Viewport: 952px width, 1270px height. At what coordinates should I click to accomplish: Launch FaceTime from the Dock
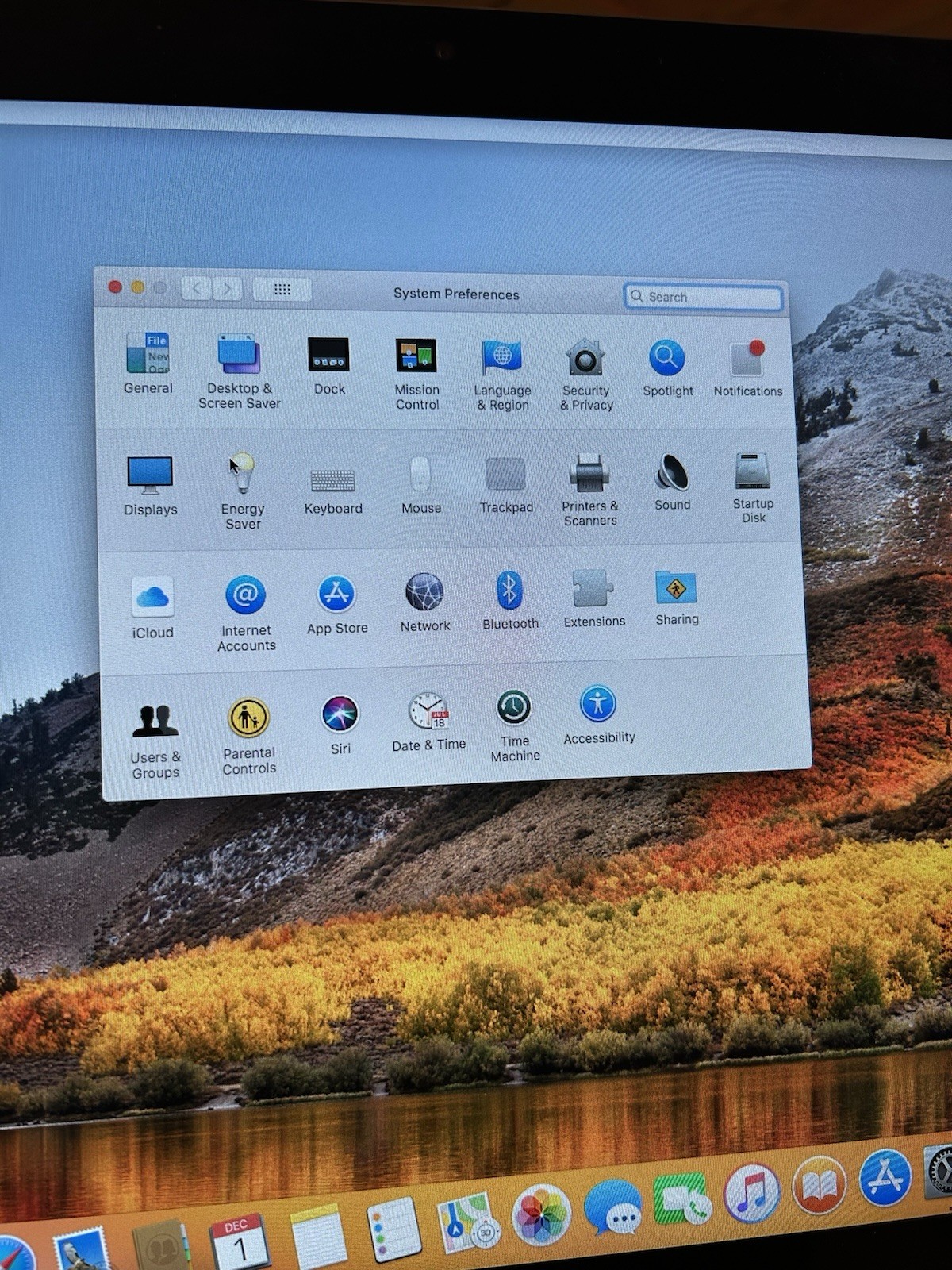(x=682, y=1199)
